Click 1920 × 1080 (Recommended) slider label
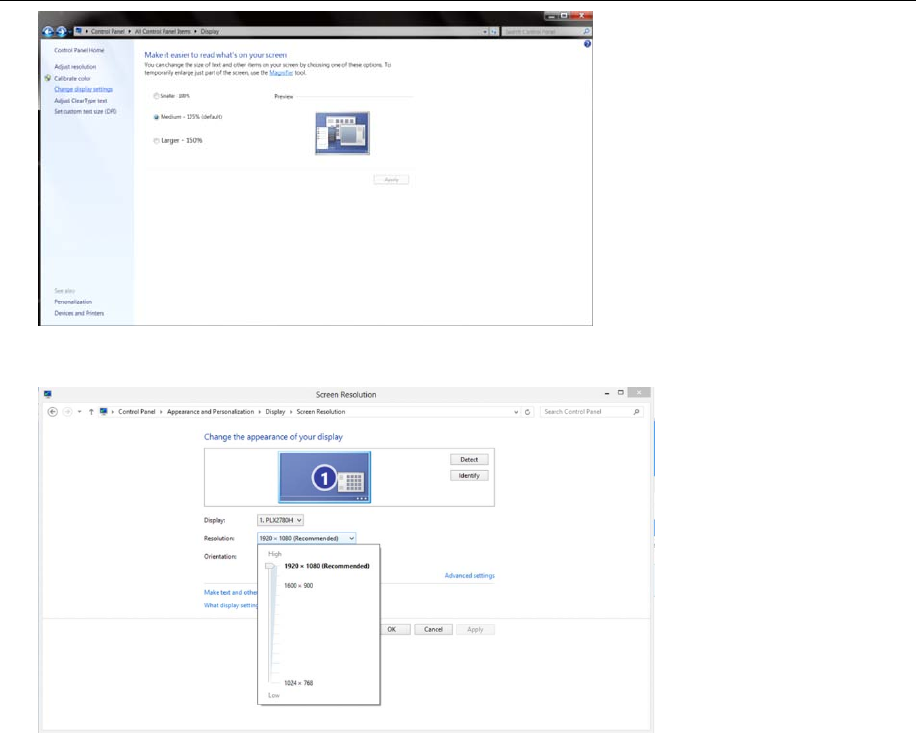This screenshot has width=916, height=733. tap(327, 566)
